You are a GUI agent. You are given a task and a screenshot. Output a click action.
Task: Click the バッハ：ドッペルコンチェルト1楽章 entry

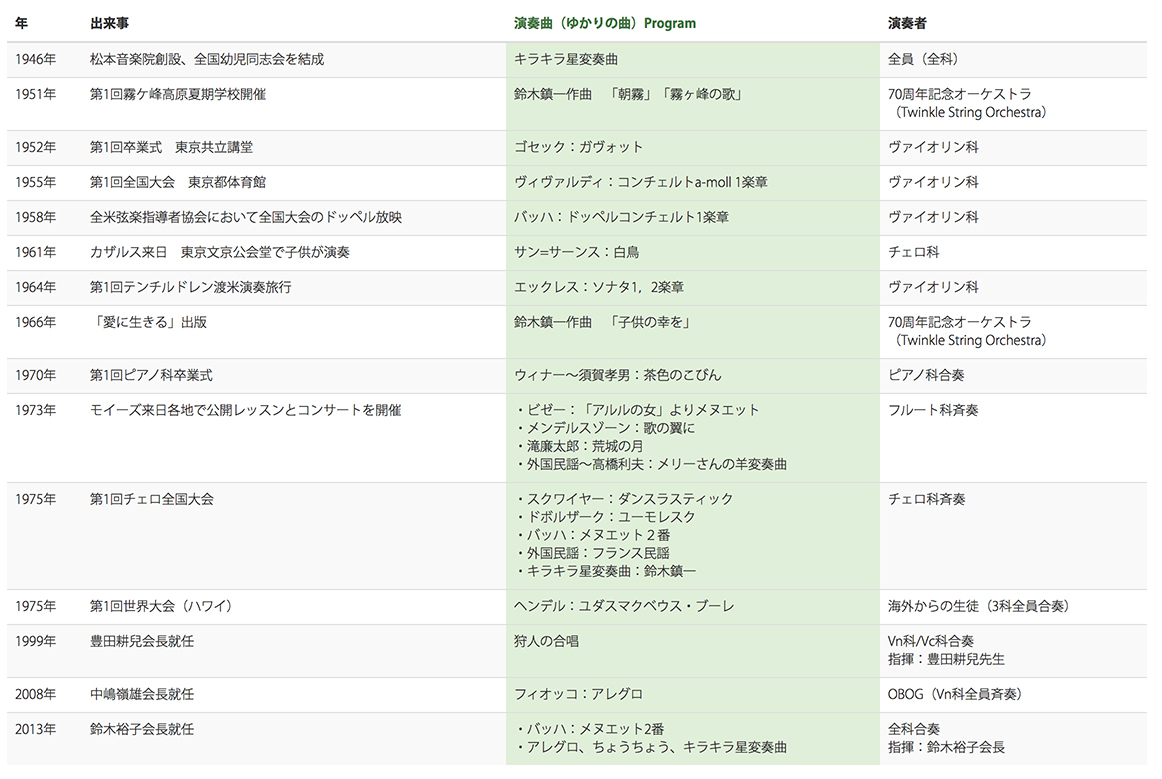pyautogui.click(x=622, y=217)
